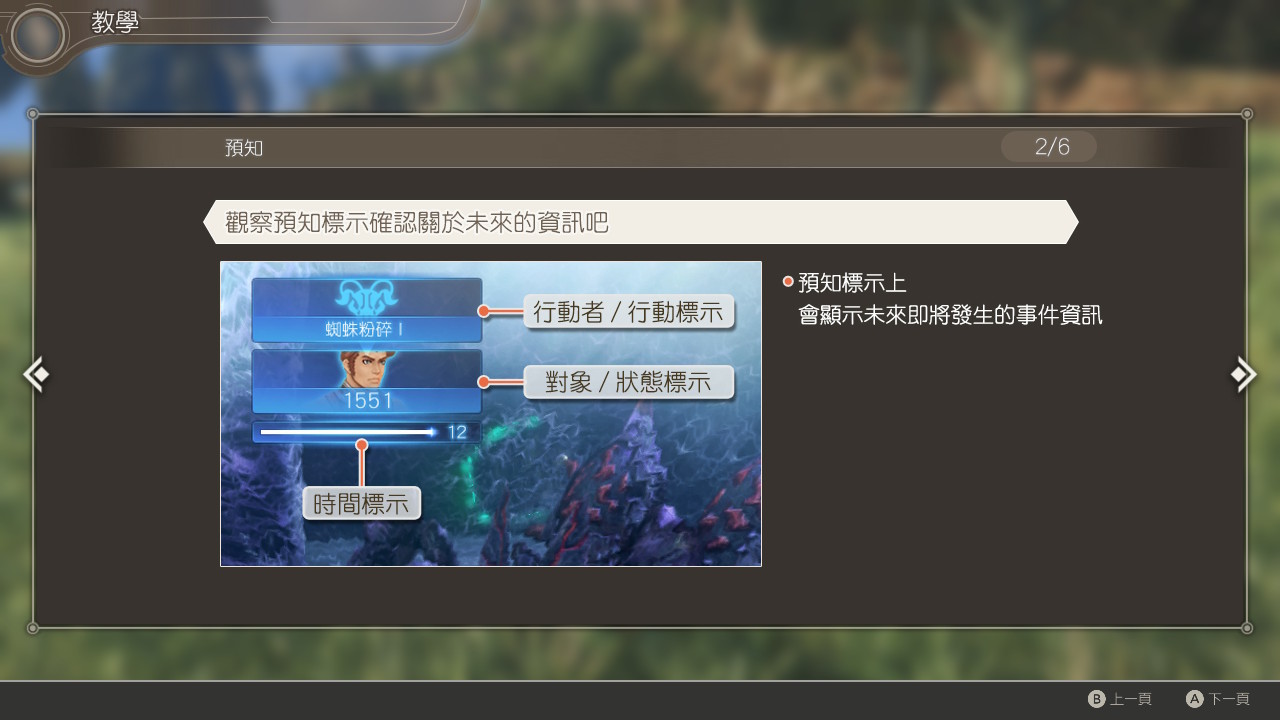Click the right arrow for the next page

(1244, 374)
